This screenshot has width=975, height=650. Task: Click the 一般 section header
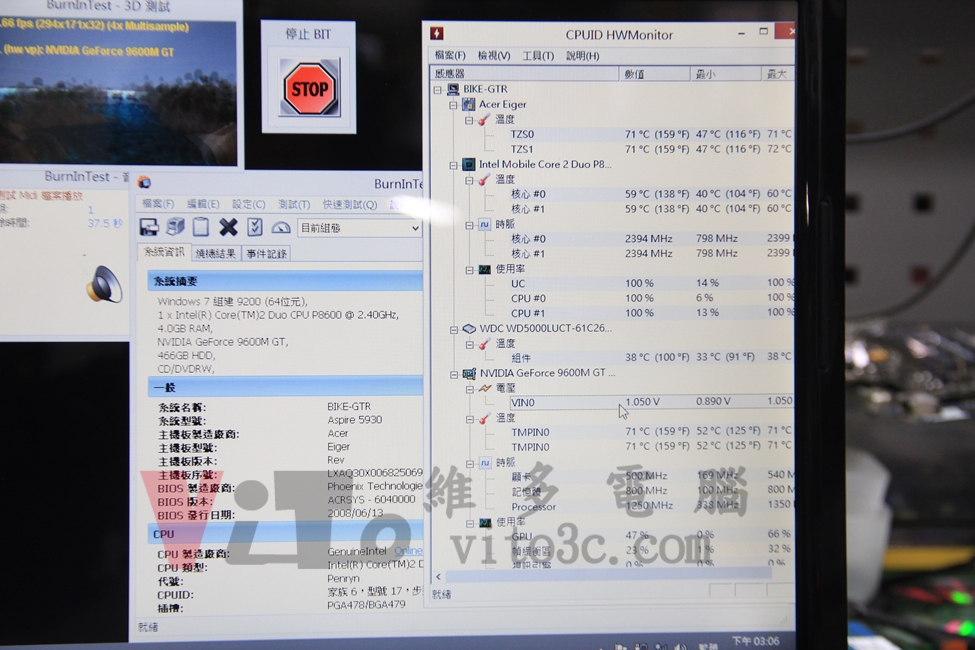click(285, 387)
